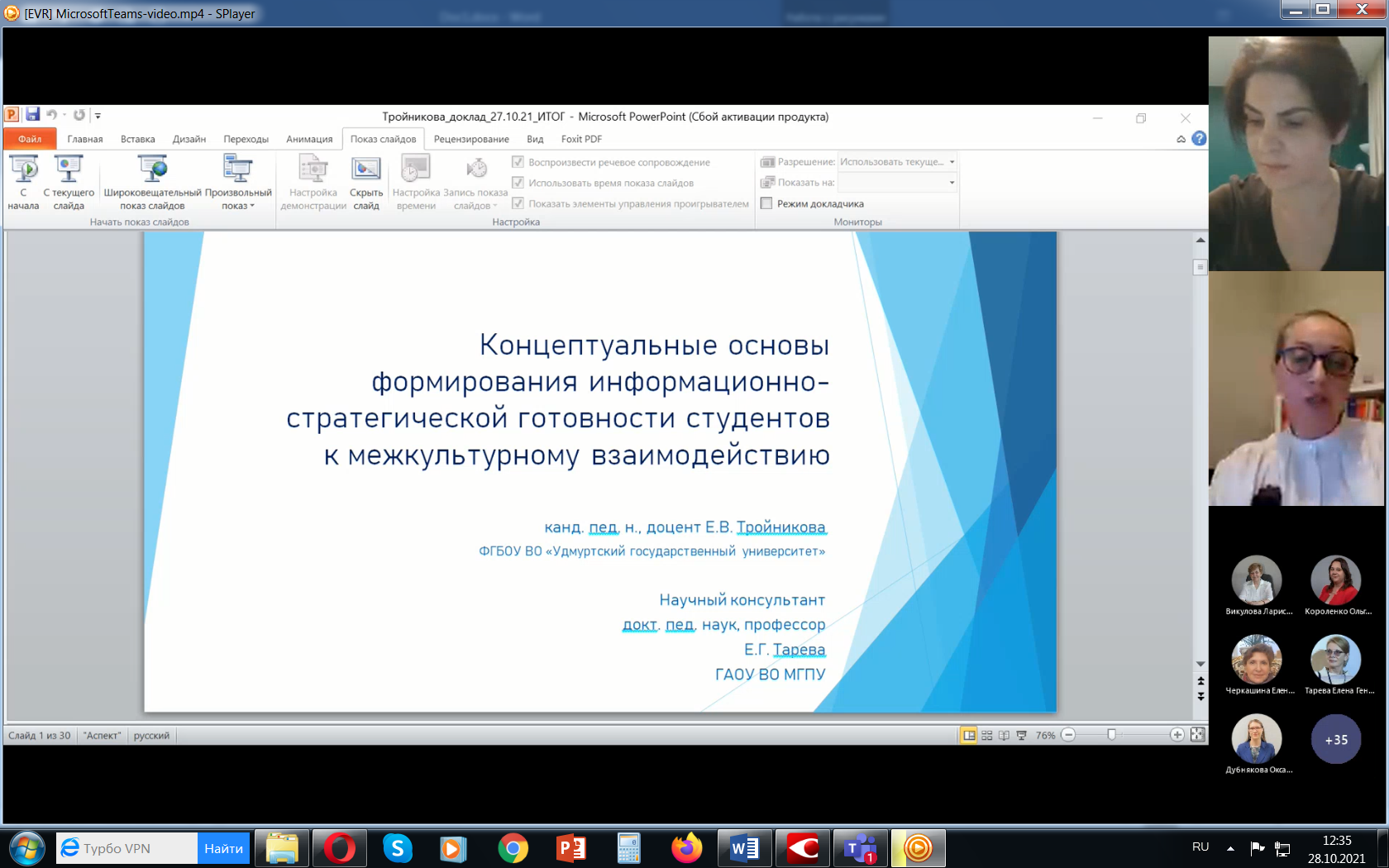Uncheck Use slide timings option
This screenshot has width=1389, height=868.
[518, 183]
